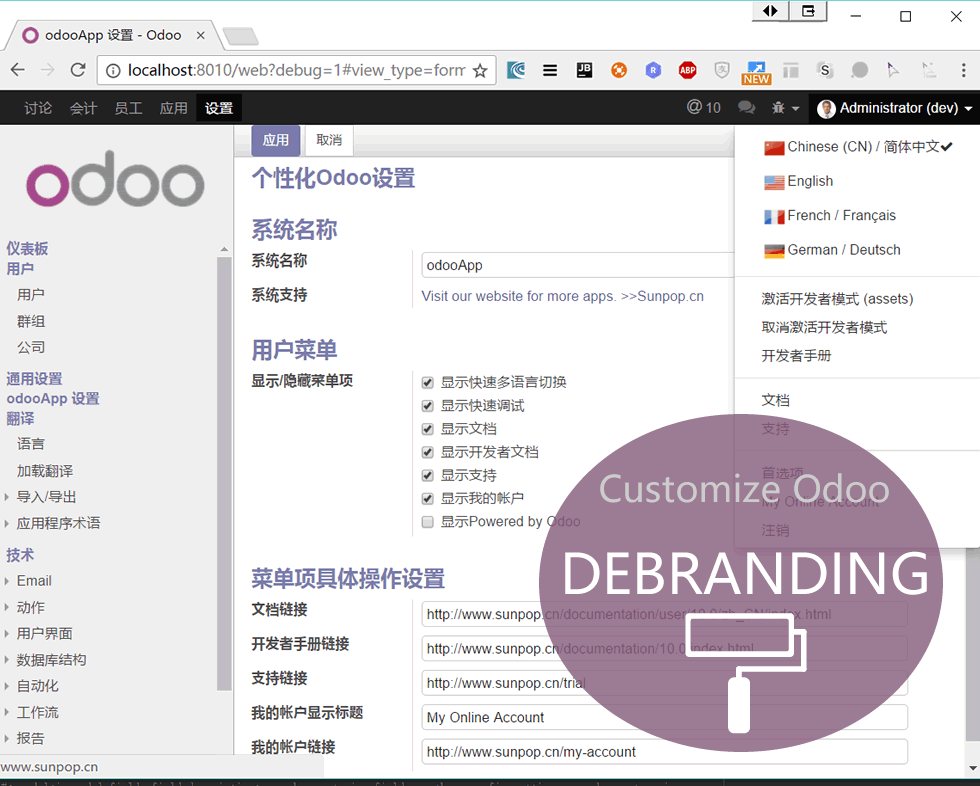Click the bookmark star in address bar
This screenshot has height=786, width=980.
[x=480, y=70]
